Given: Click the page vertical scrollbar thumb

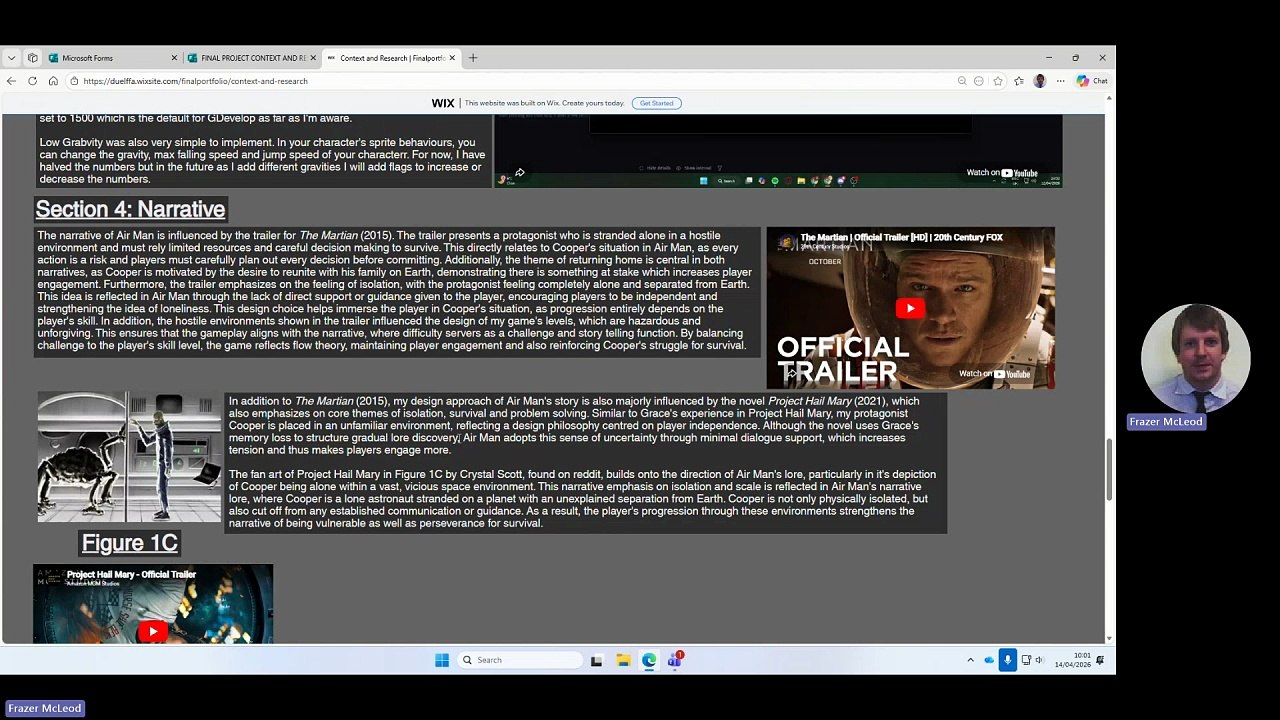Looking at the screenshot, I should pyautogui.click(x=1108, y=469).
